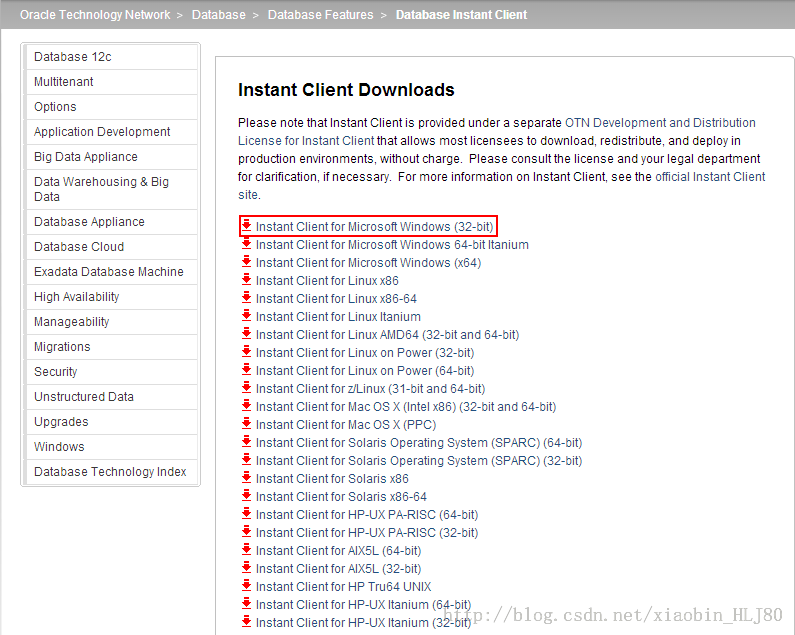Image resolution: width=795 pixels, height=635 pixels.
Task: Open Instant Client for Microsoft Windows 64-bit Itanium
Action: (392, 245)
